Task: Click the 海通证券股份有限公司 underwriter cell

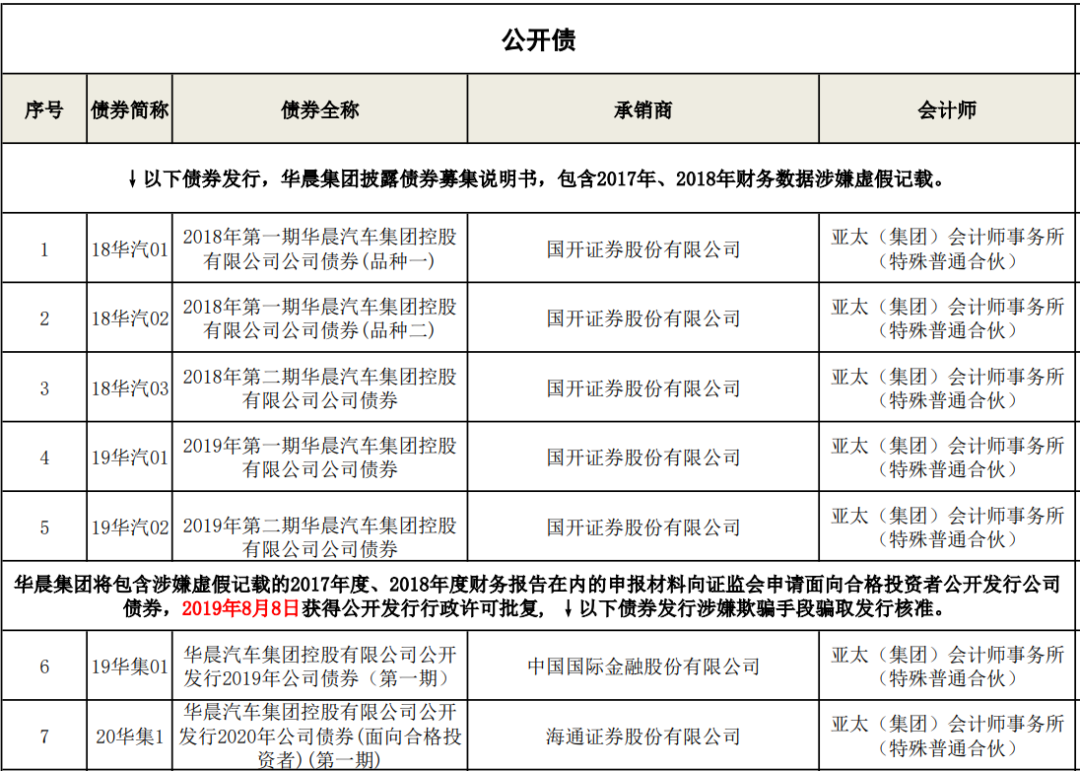Action: tap(643, 737)
